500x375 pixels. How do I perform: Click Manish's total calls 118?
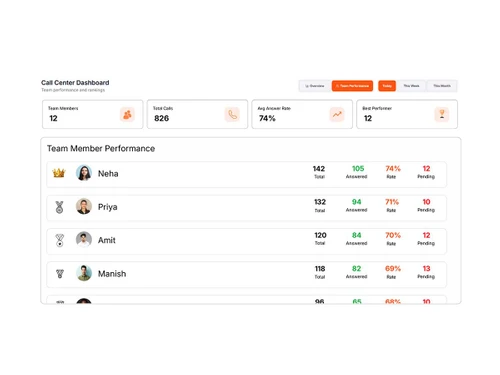tap(320, 269)
